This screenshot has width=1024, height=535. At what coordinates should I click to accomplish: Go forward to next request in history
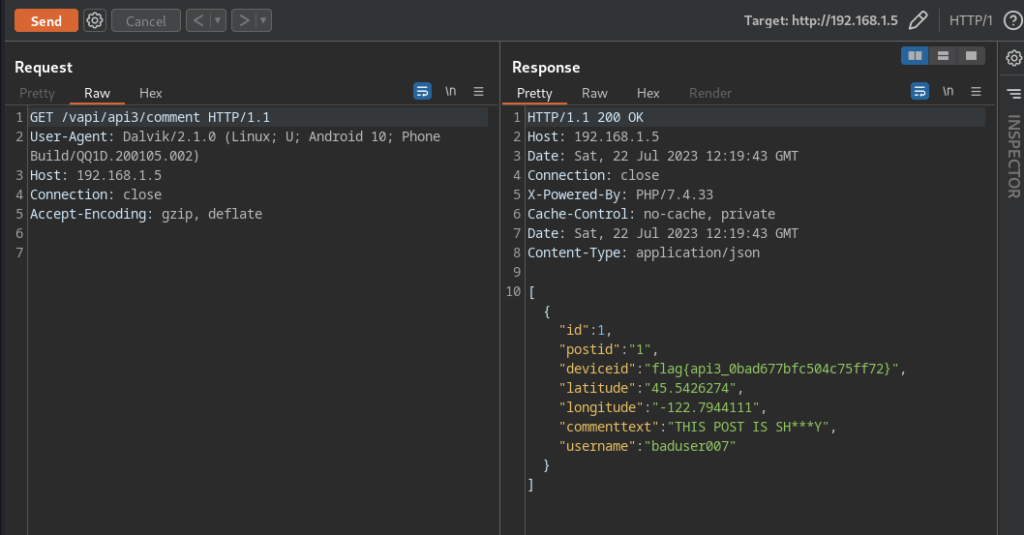[x=244, y=21]
